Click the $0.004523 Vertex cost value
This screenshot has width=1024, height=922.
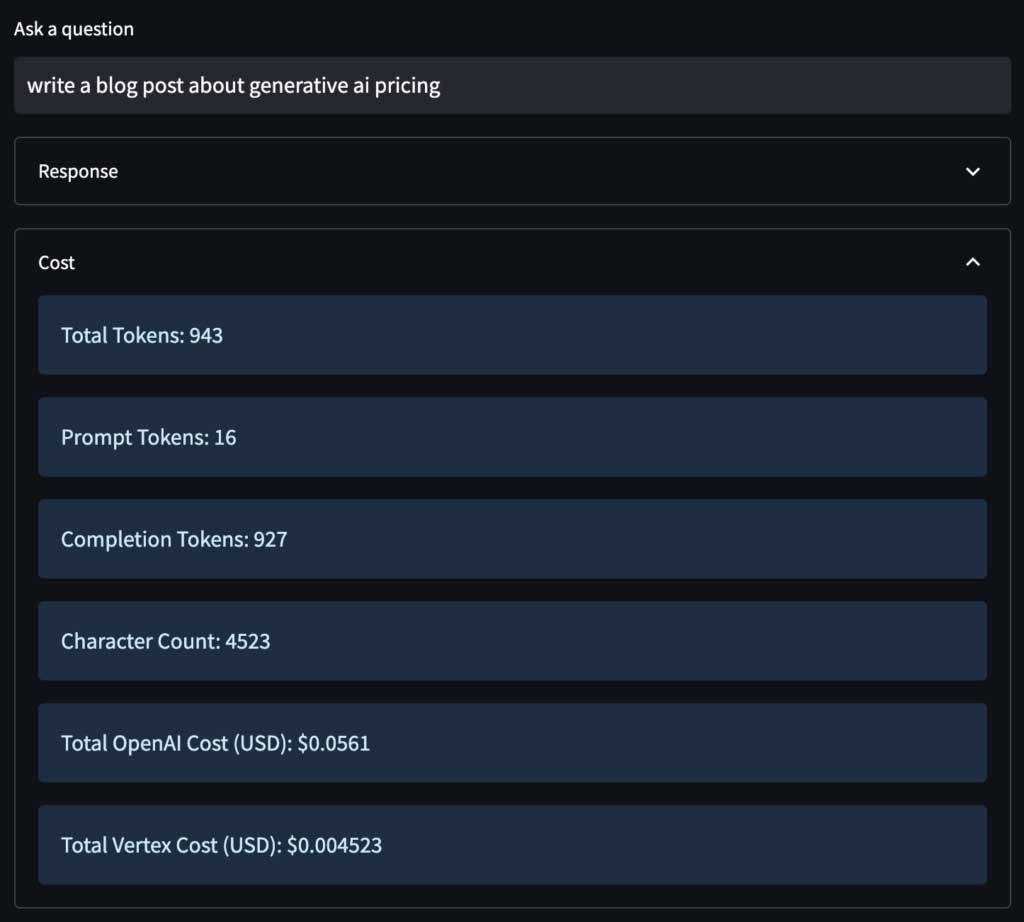point(334,846)
